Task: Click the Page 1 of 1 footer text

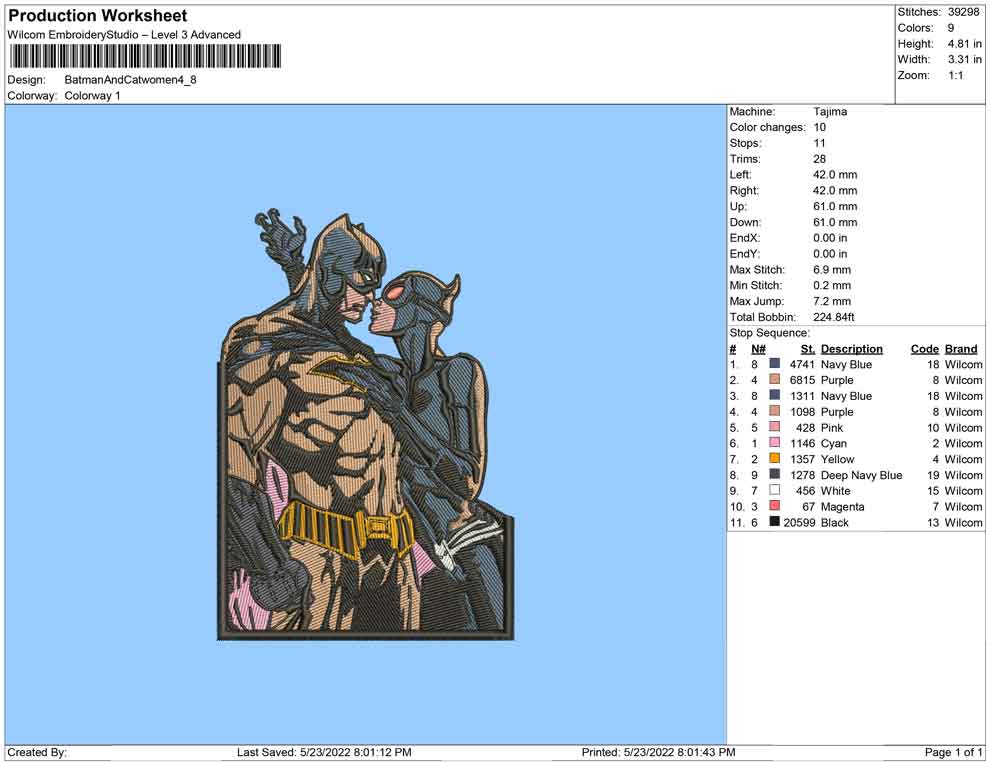Action: click(x=954, y=752)
